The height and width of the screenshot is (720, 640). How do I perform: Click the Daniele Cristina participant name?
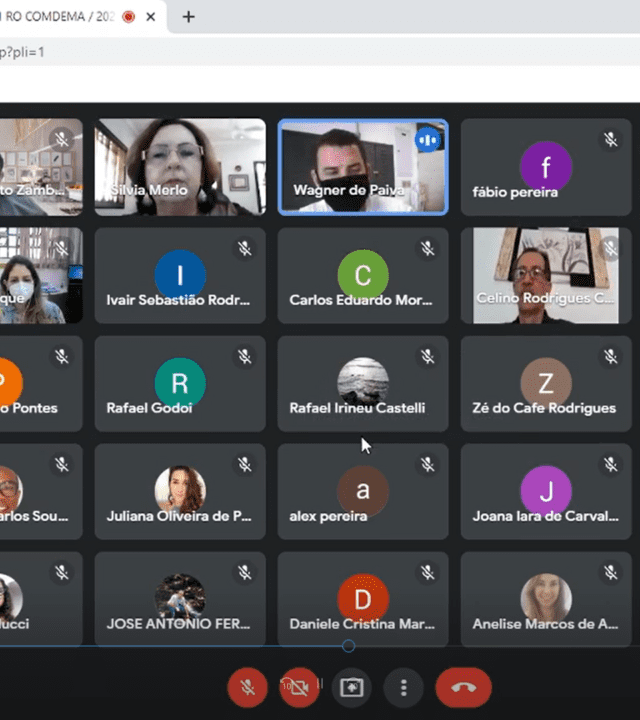[x=362, y=624]
